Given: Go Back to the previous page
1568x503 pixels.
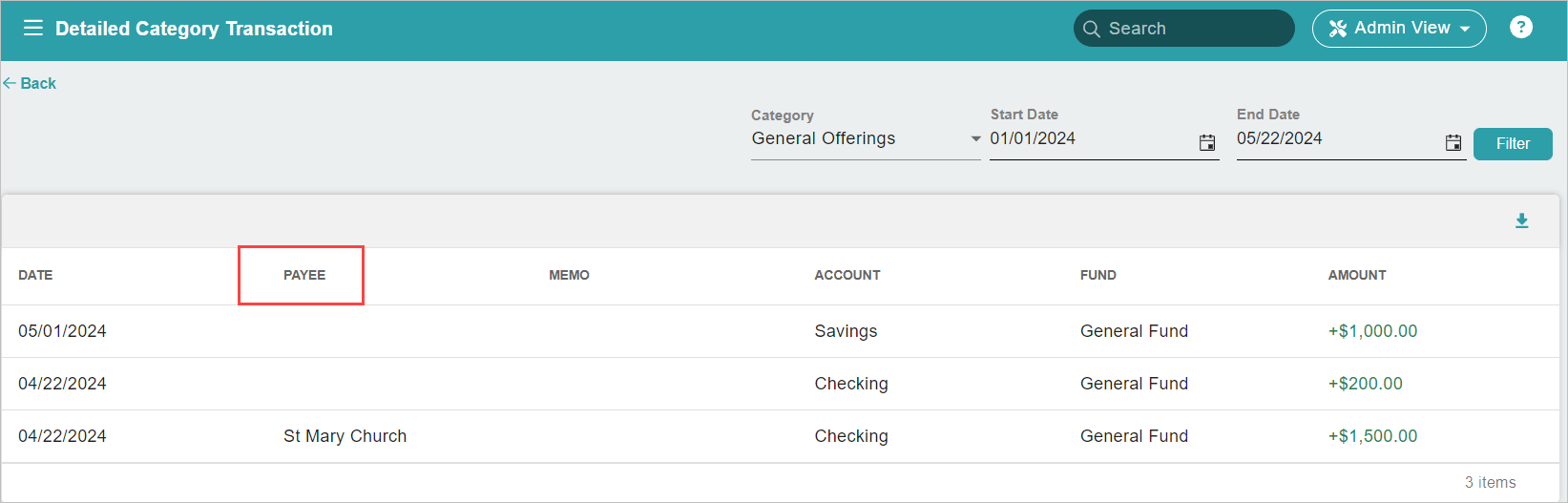Looking at the screenshot, I should [x=30, y=83].
